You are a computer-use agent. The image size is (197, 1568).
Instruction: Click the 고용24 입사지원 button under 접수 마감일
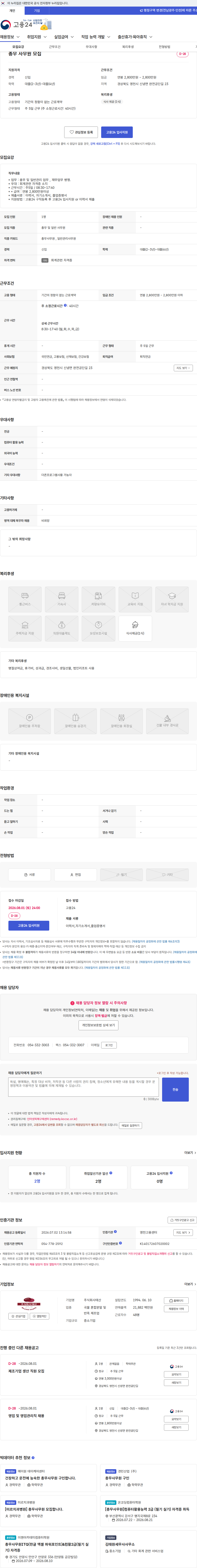(29, 925)
